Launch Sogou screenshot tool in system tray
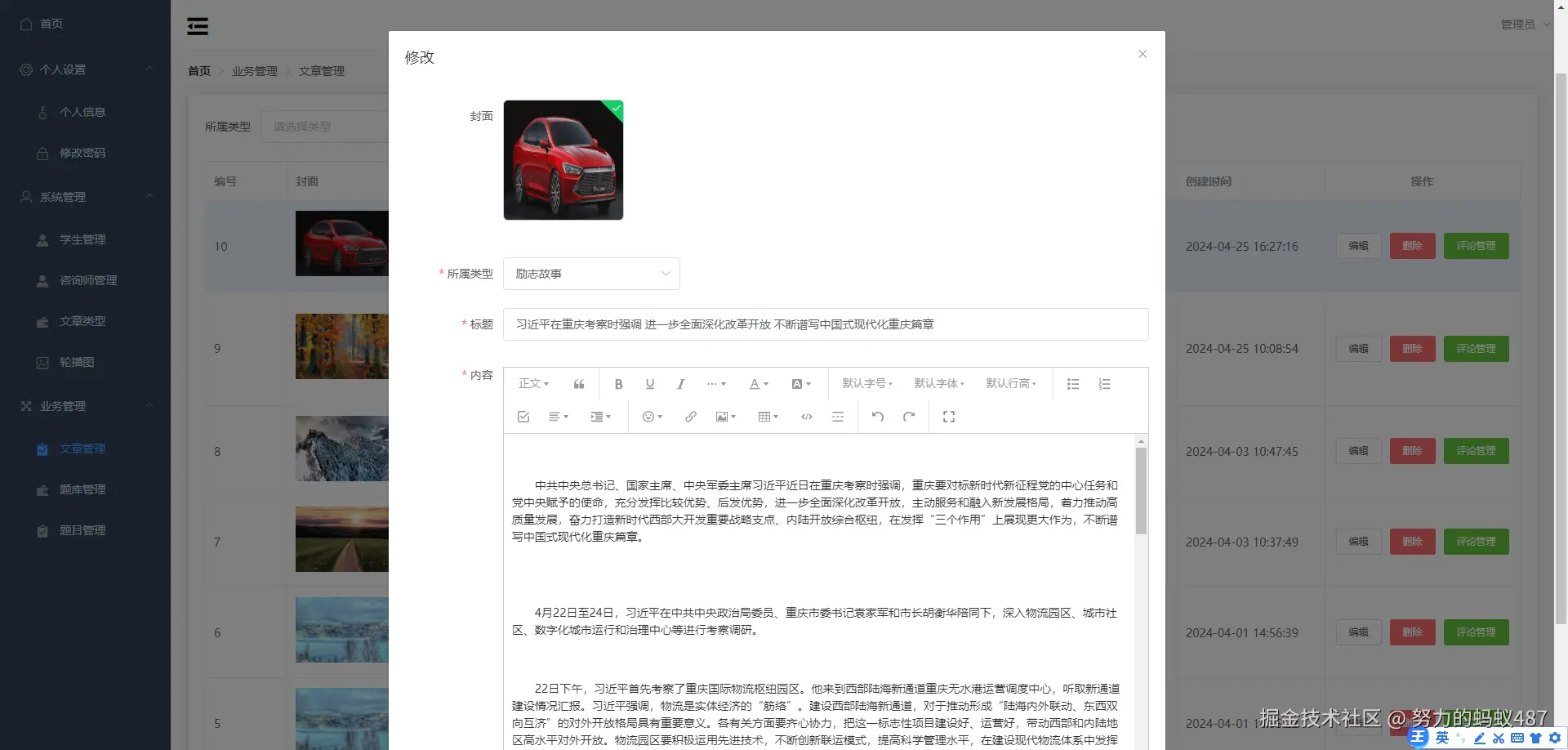This screenshot has width=1568, height=750. [1498, 738]
